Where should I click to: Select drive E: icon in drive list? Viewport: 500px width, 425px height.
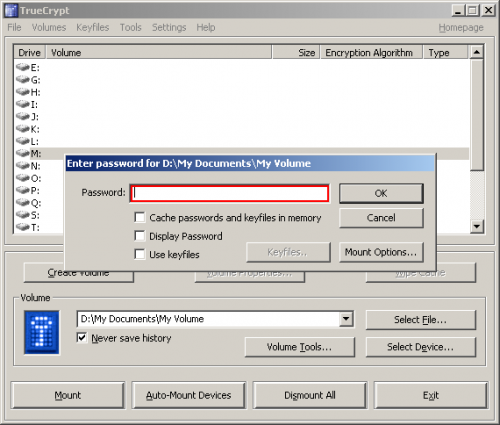[x=23, y=67]
